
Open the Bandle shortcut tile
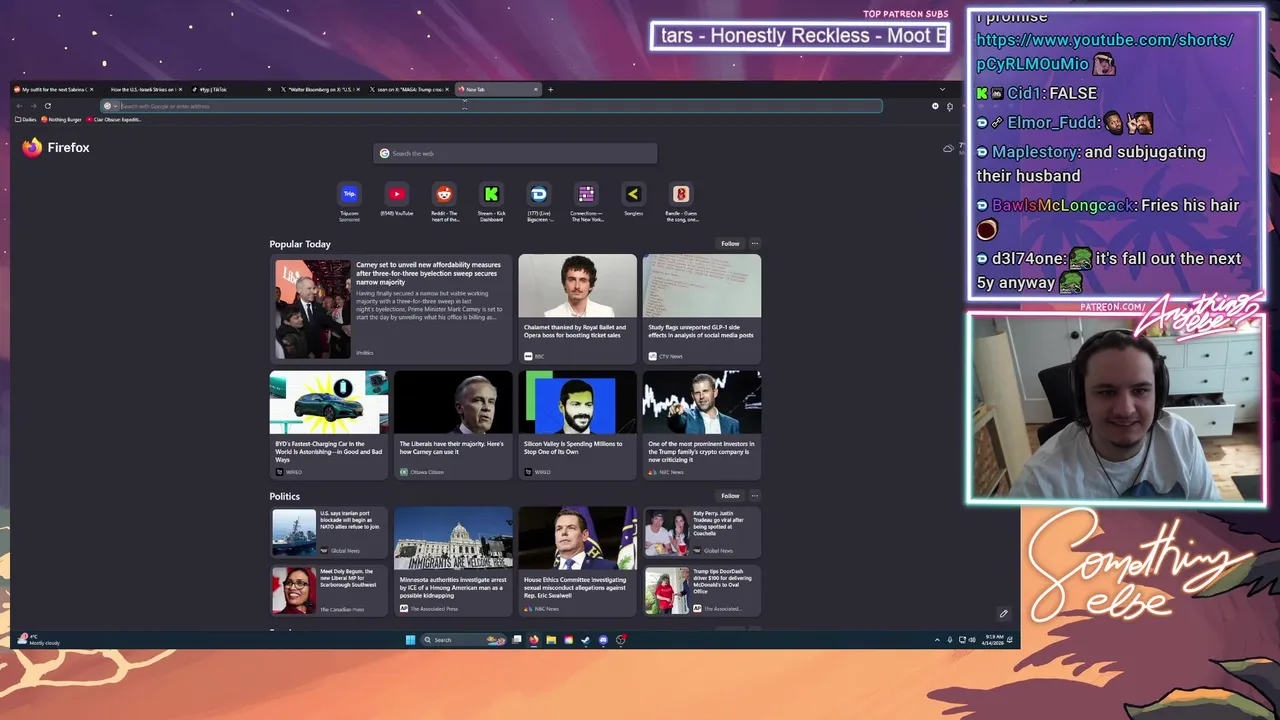point(681,194)
